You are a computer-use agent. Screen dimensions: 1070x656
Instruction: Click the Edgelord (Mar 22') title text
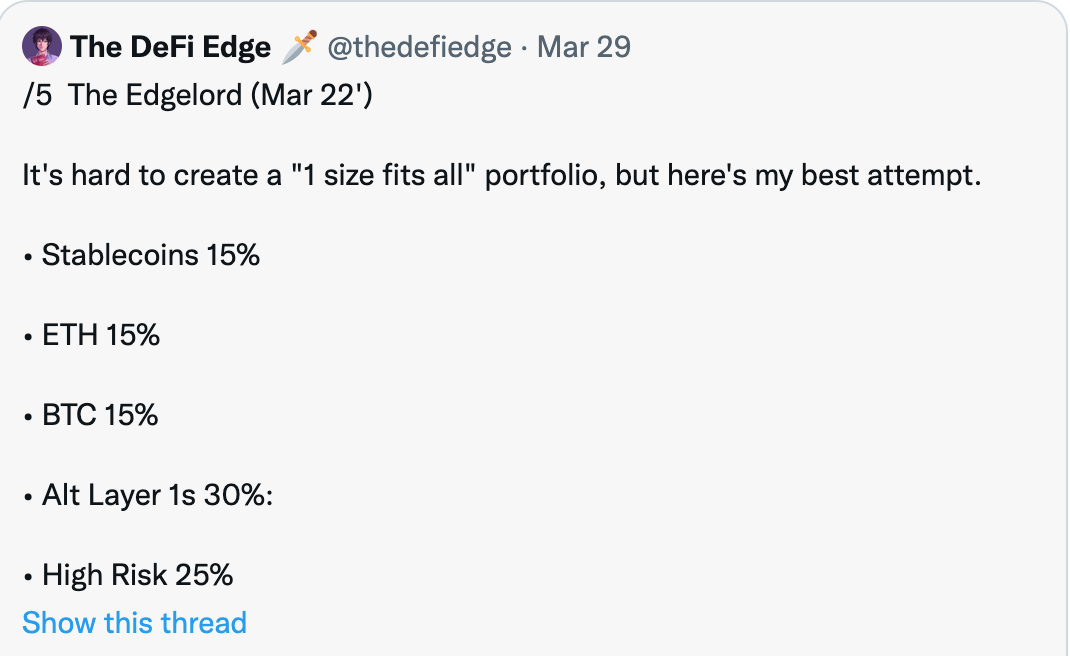tap(220, 94)
